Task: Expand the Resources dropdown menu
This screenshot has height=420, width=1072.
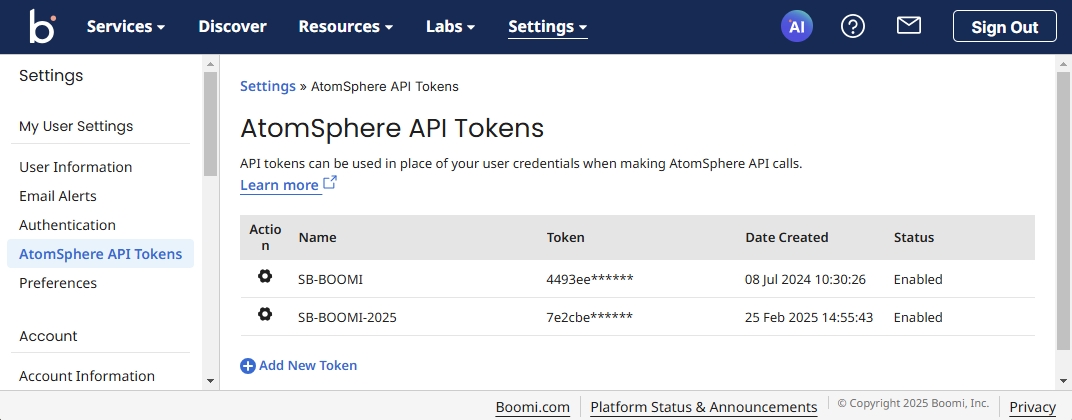Action: 346,27
